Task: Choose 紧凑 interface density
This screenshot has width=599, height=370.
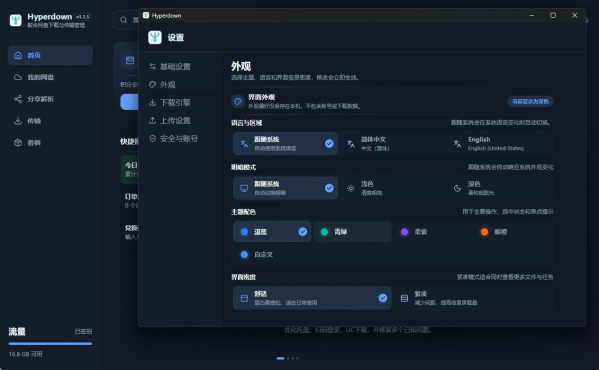Action: point(473,298)
